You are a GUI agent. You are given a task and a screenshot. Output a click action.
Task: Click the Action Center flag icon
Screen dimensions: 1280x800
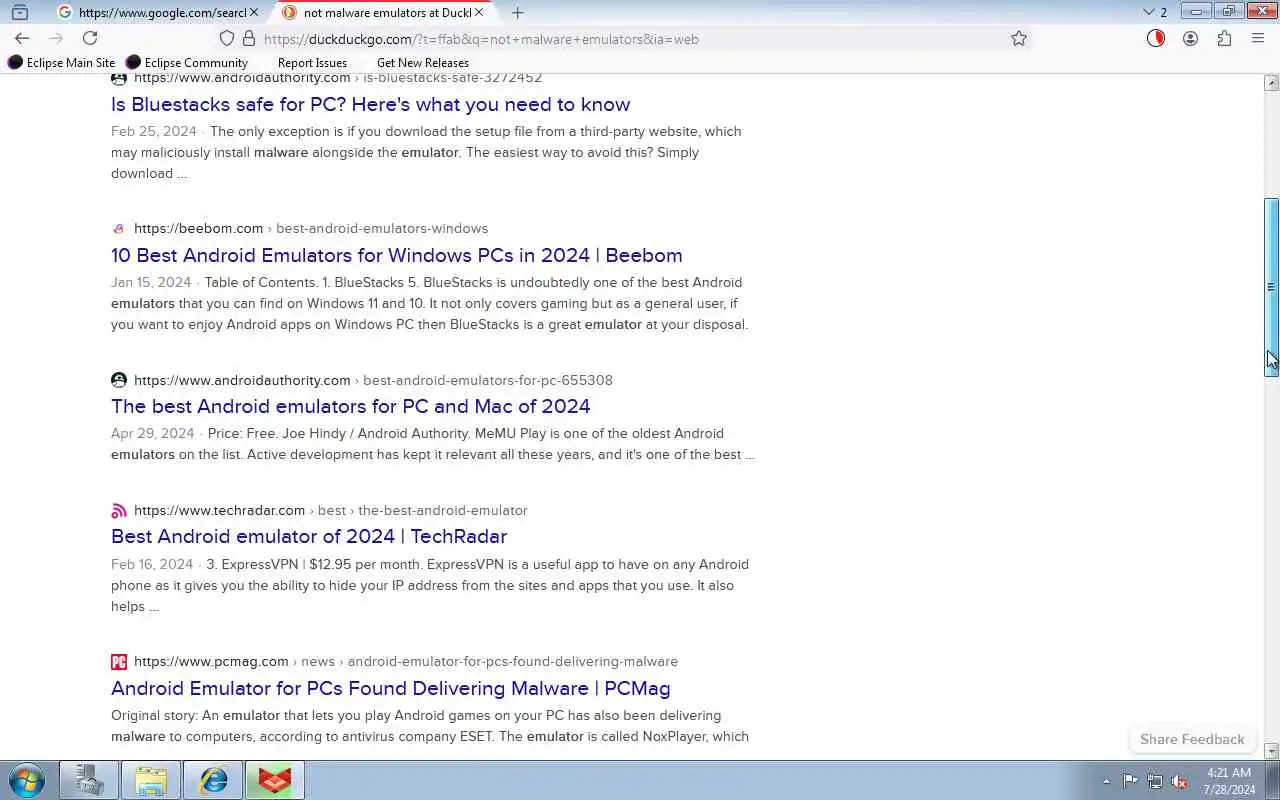(1130, 781)
